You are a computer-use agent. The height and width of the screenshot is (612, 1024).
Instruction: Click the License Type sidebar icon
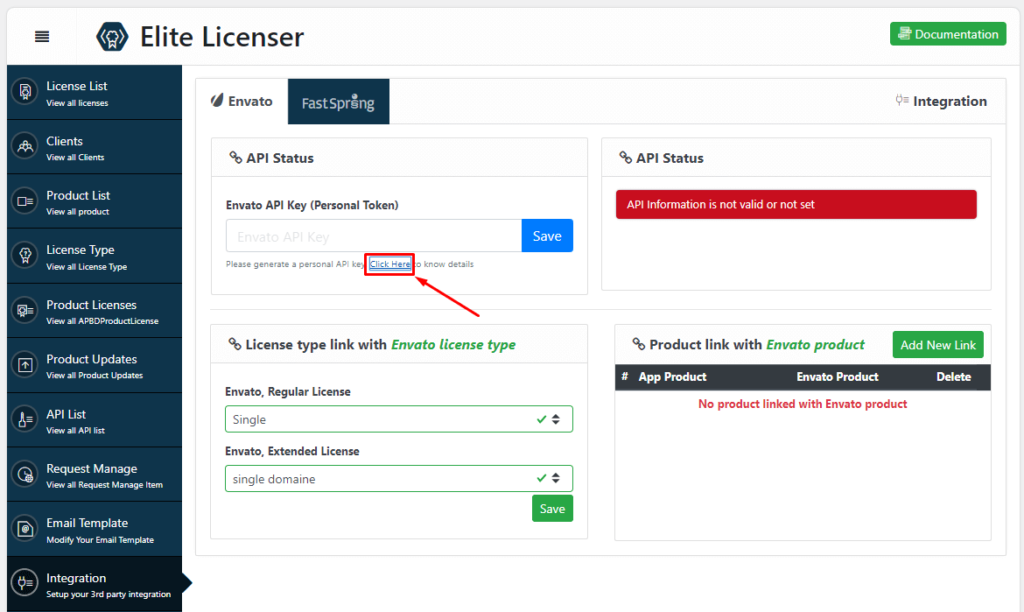pos(25,255)
